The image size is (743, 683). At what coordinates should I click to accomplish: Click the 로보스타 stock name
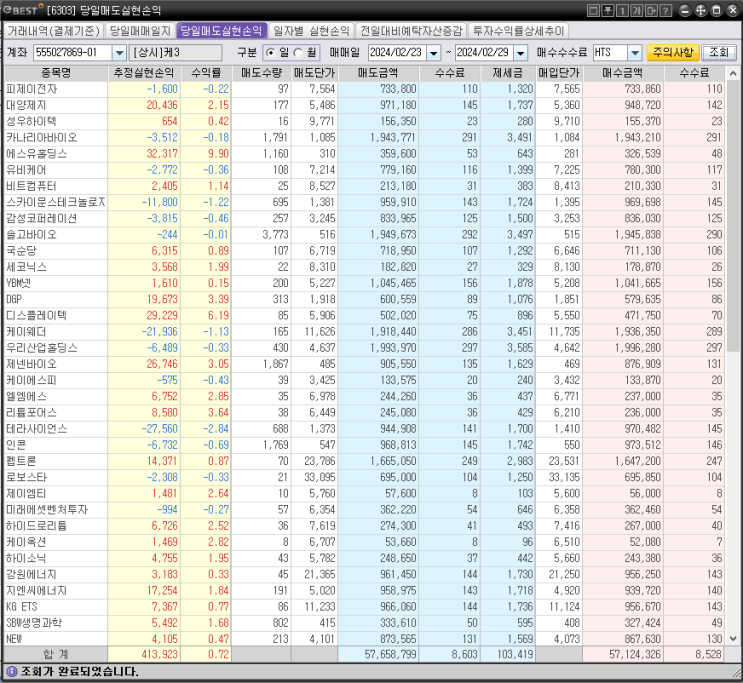point(27,477)
